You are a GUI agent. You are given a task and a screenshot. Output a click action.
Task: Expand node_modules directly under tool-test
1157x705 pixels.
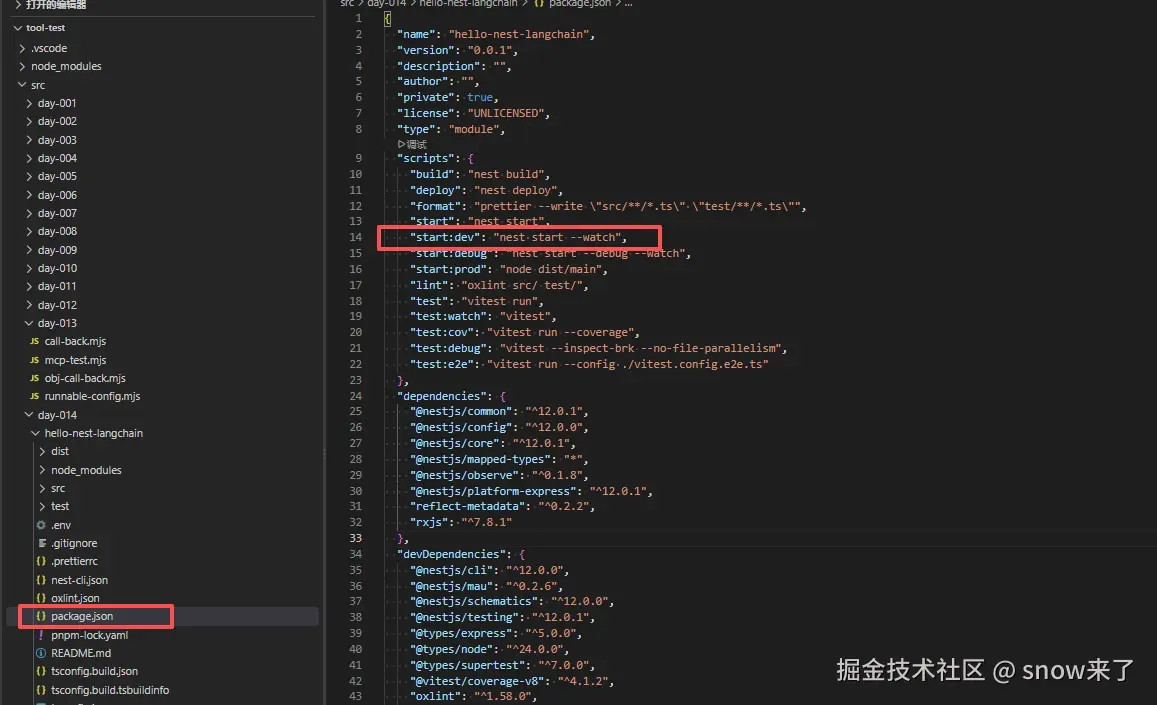[22, 66]
